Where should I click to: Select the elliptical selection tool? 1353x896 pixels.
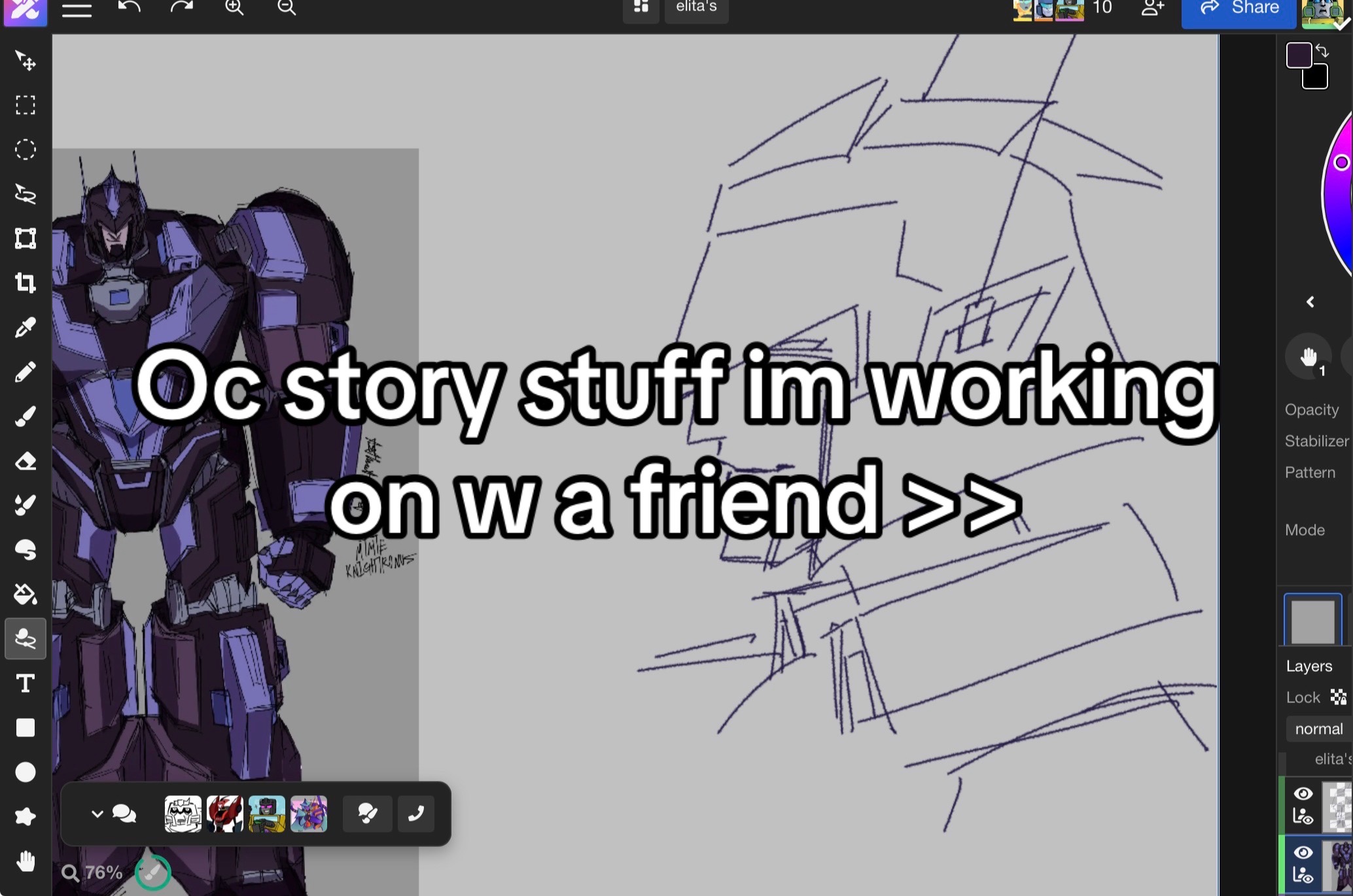click(26, 150)
